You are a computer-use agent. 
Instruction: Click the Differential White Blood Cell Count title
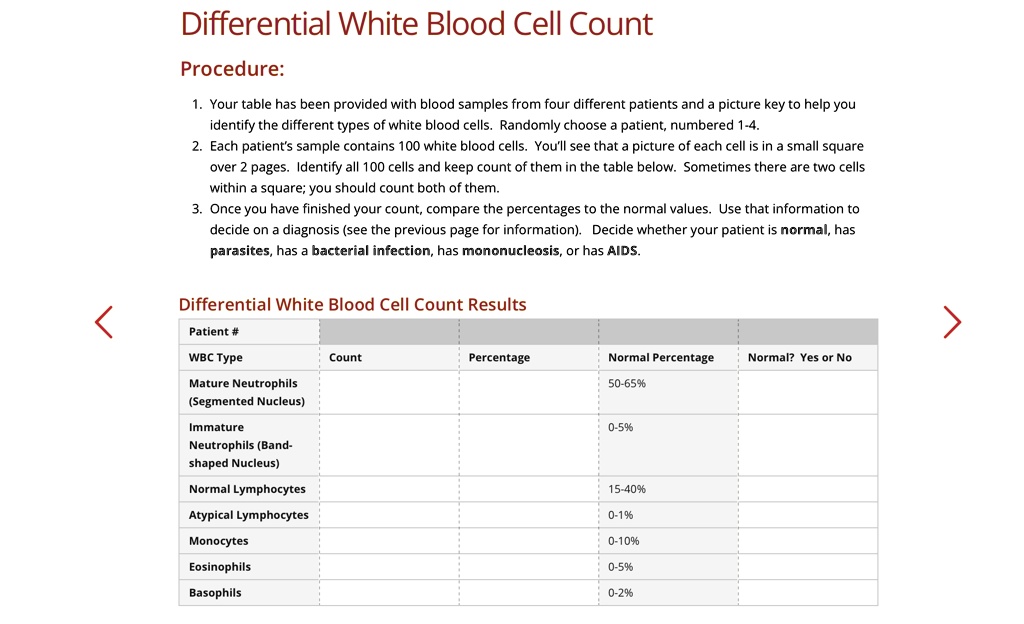pos(417,23)
